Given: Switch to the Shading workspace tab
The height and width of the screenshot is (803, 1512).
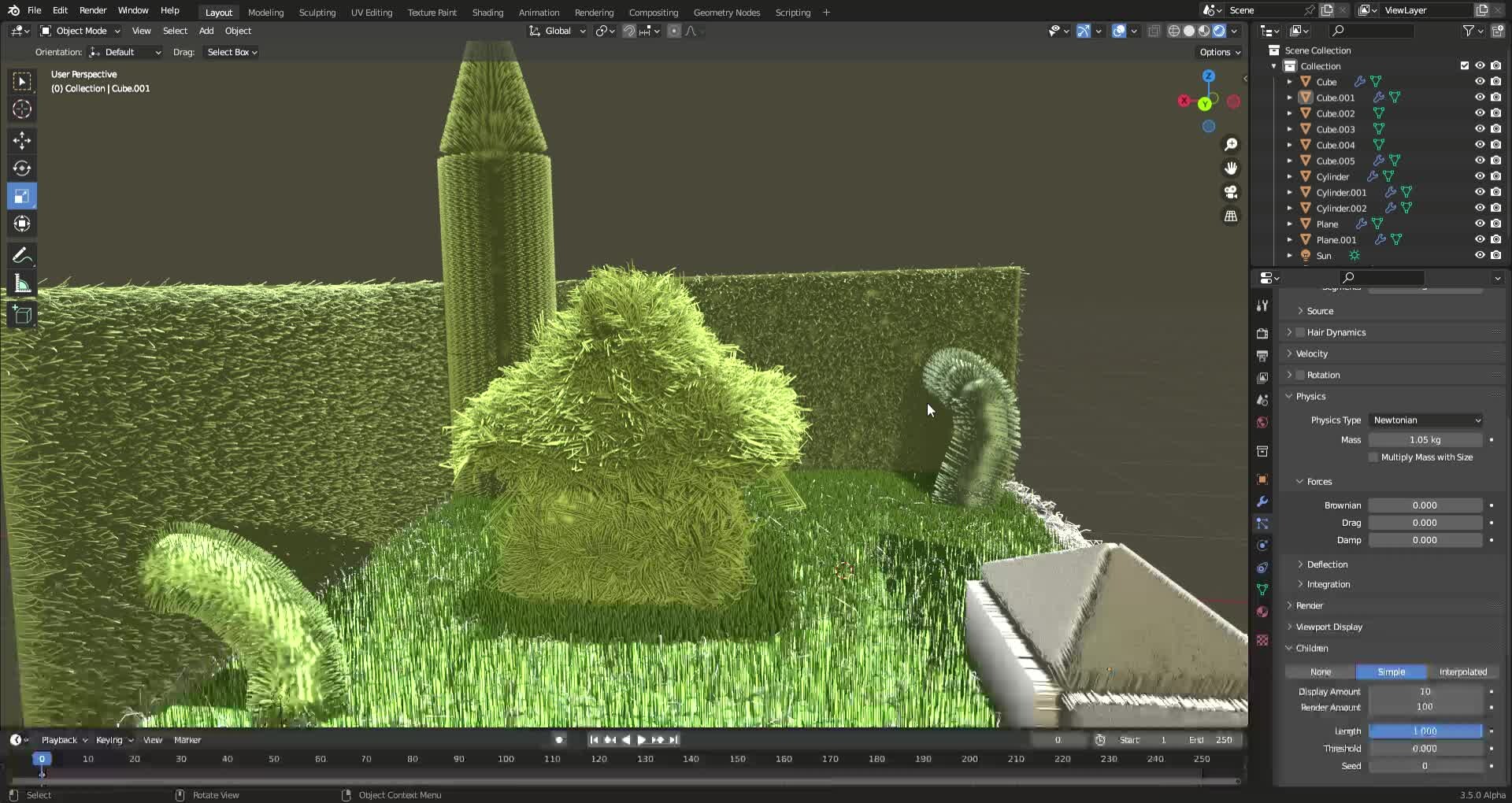Looking at the screenshot, I should (x=487, y=13).
